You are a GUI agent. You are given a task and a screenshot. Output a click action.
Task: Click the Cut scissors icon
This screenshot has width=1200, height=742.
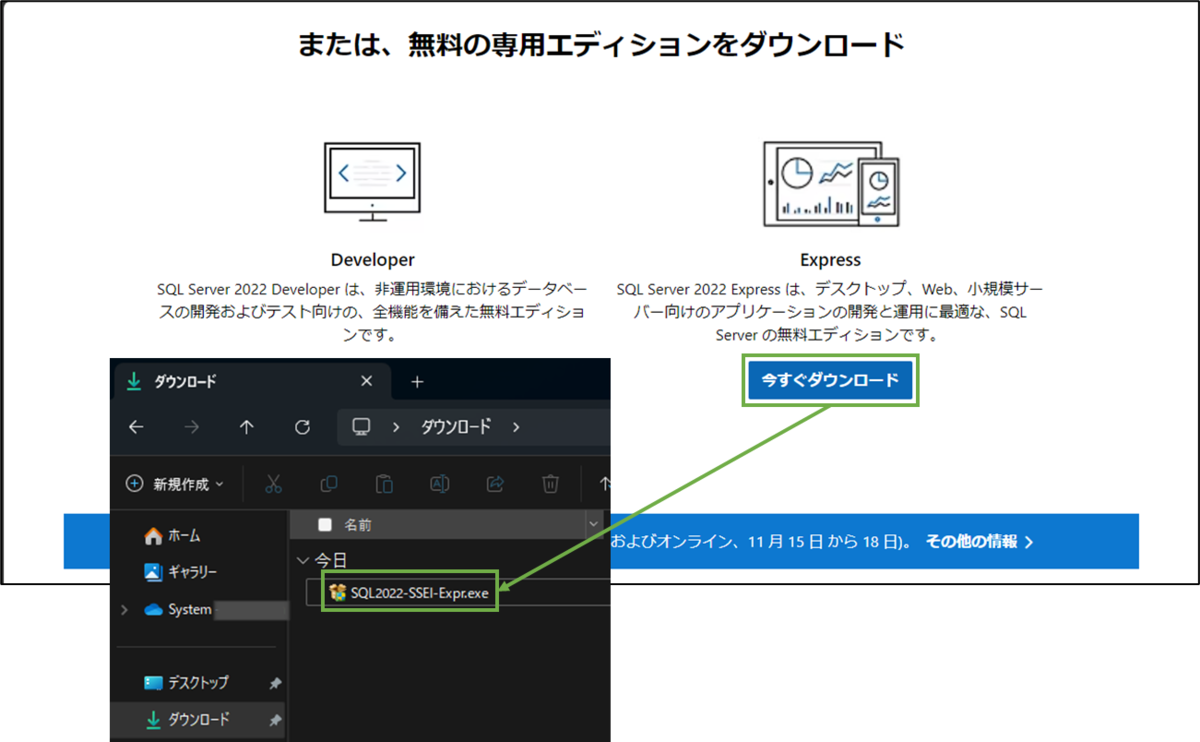273,484
